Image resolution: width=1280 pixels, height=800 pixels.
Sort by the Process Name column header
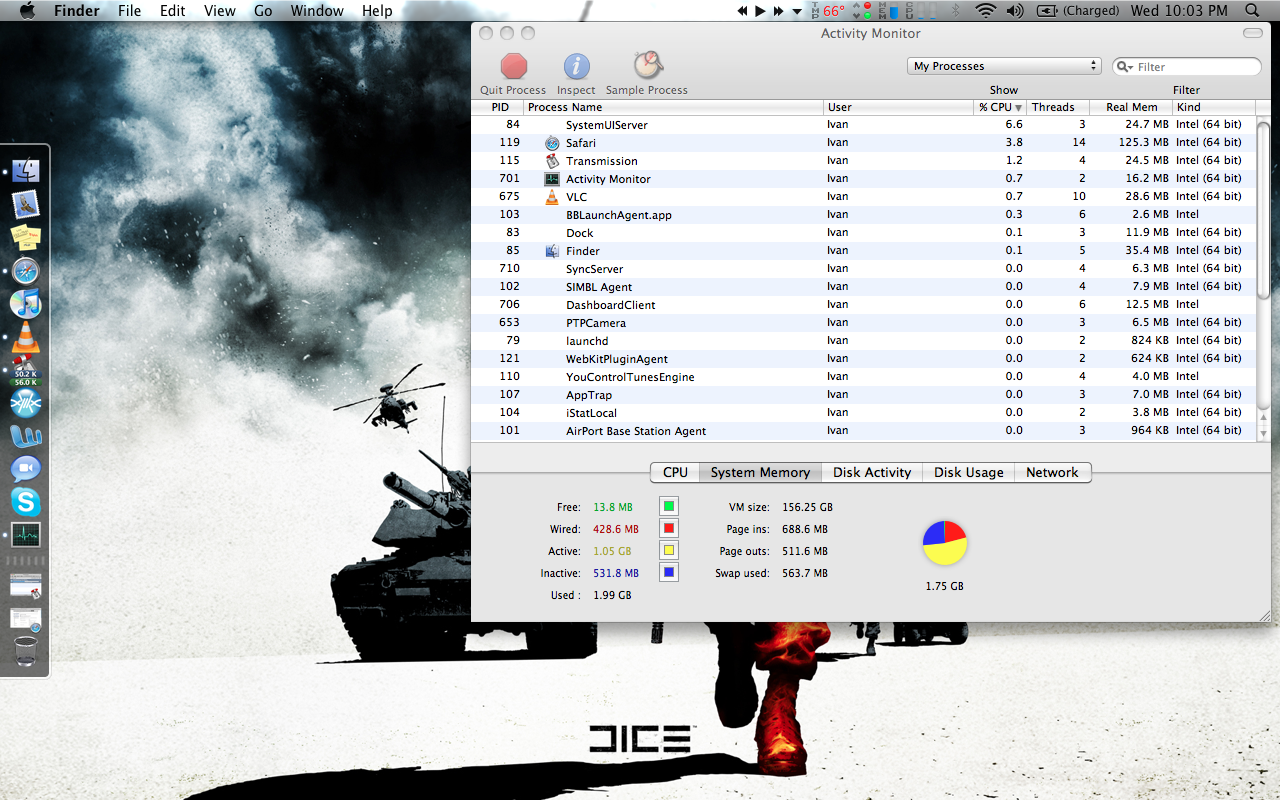click(674, 107)
